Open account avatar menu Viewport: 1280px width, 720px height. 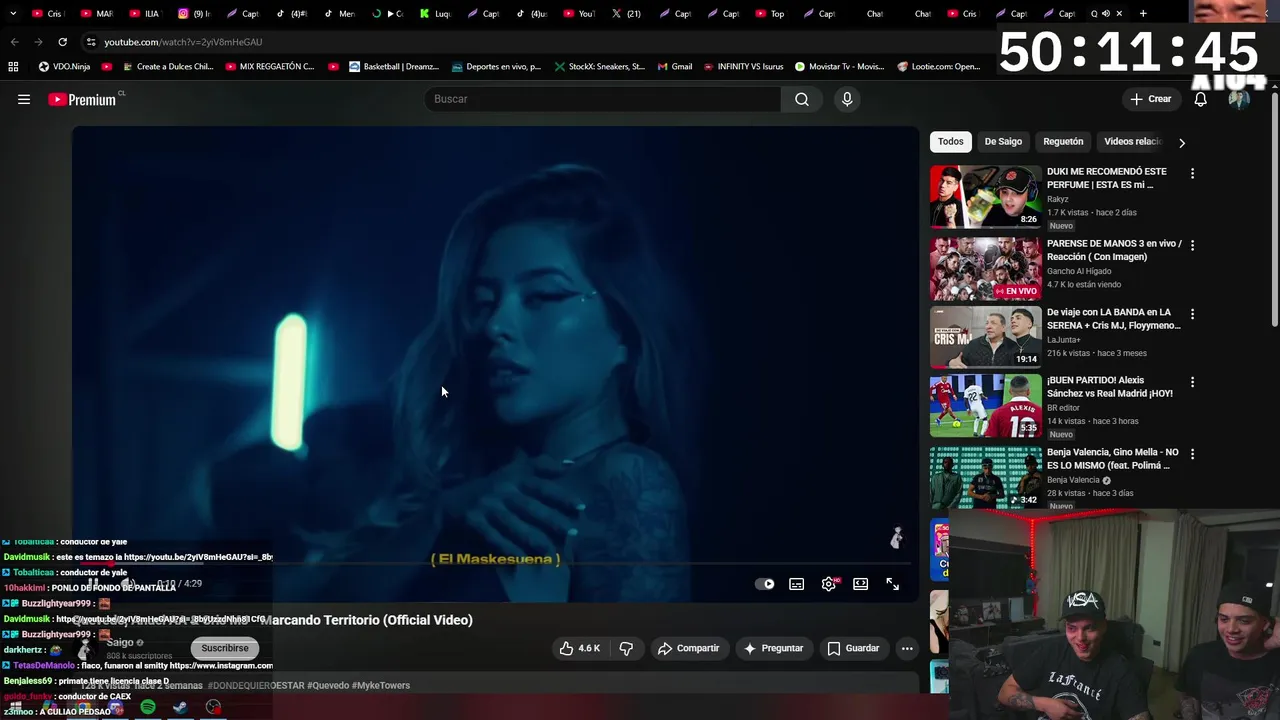[1239, 99]
